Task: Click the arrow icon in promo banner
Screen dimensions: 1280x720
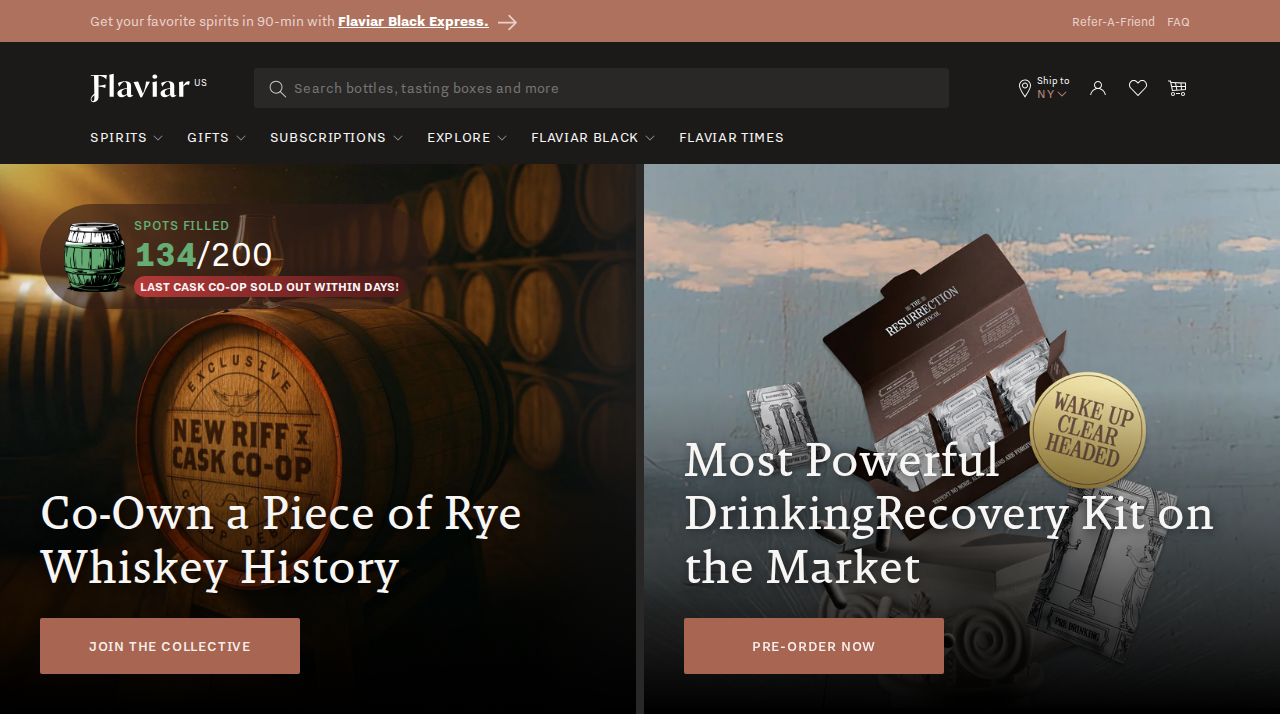Action: tap(508, 22)
